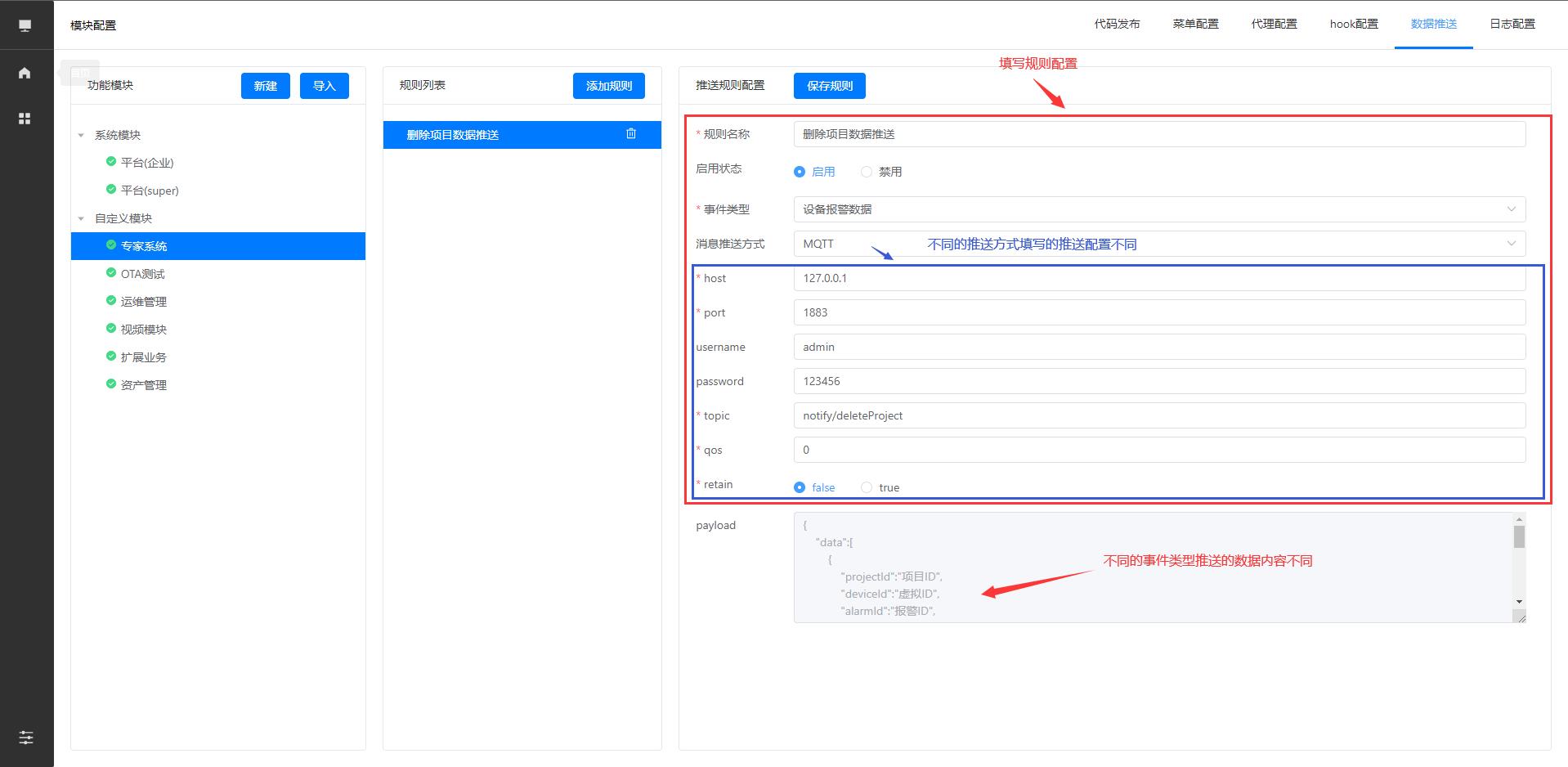The width and height of the screenshot is (1568, 767).
Task: Expand the 消息推送方式 MQTT dropdown
Action: [x=1158, y=244]
